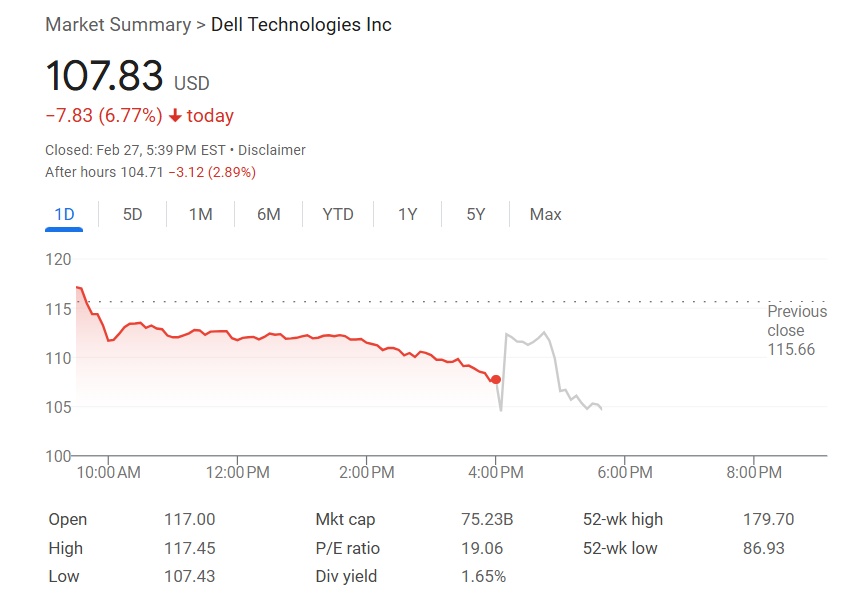Screen dimensions: 845x594
Task: Click the Div yield value 1.65%
Action: pos(483,576)
